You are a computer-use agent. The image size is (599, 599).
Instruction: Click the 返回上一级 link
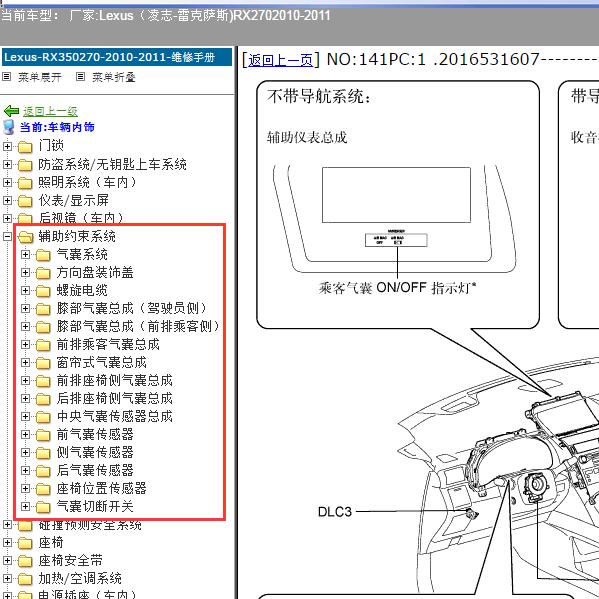click(x=50, y=111)
